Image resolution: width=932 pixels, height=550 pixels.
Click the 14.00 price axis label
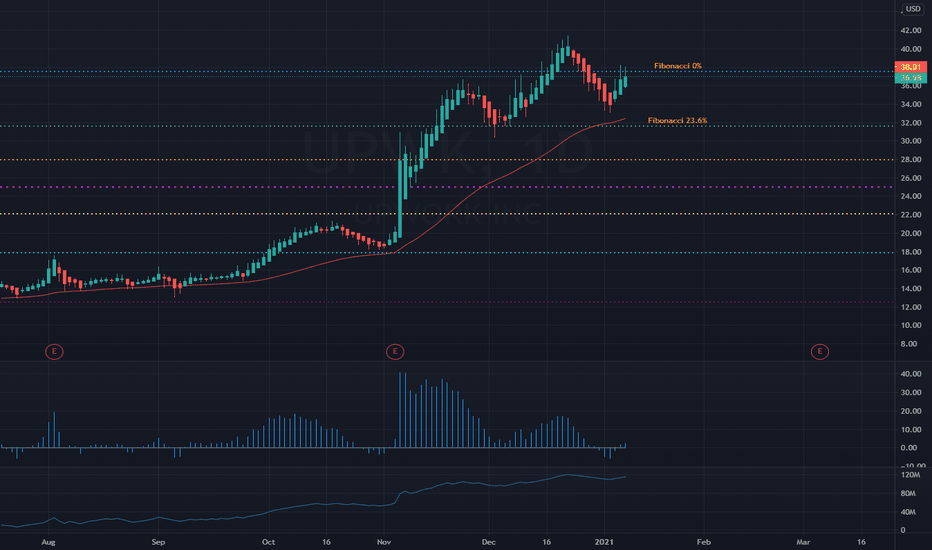pos(911,288)
